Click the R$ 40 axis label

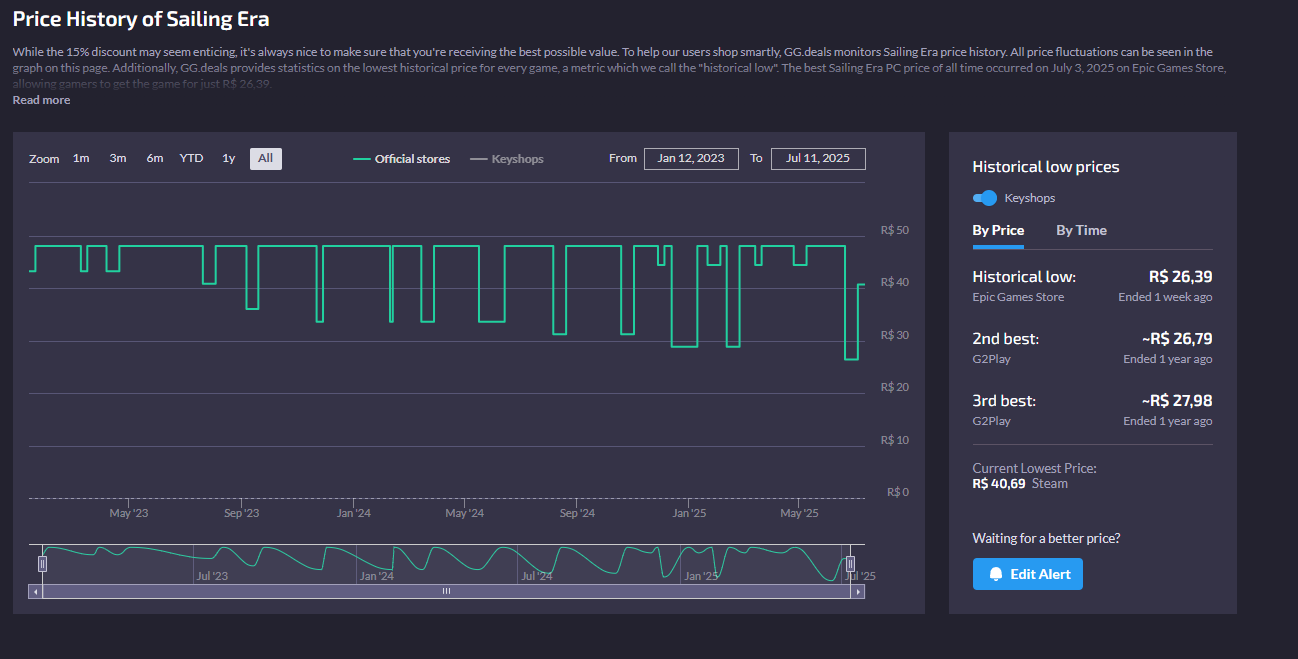click(x=895, y=283)
